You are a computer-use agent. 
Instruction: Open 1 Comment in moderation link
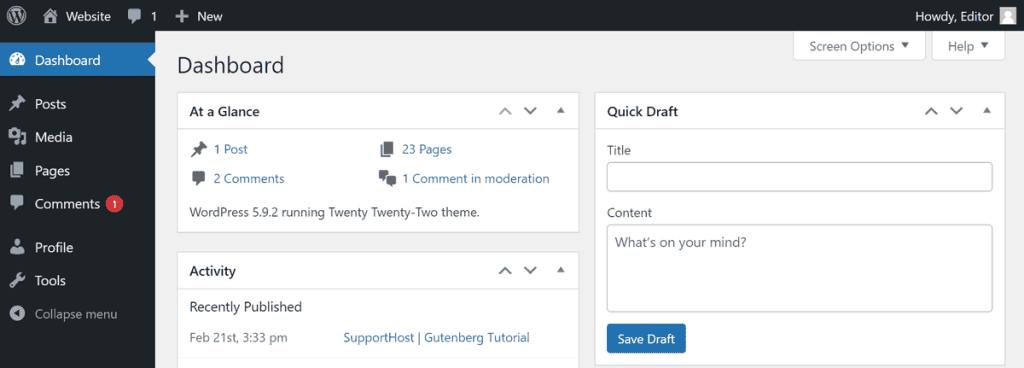click(475, 179)
